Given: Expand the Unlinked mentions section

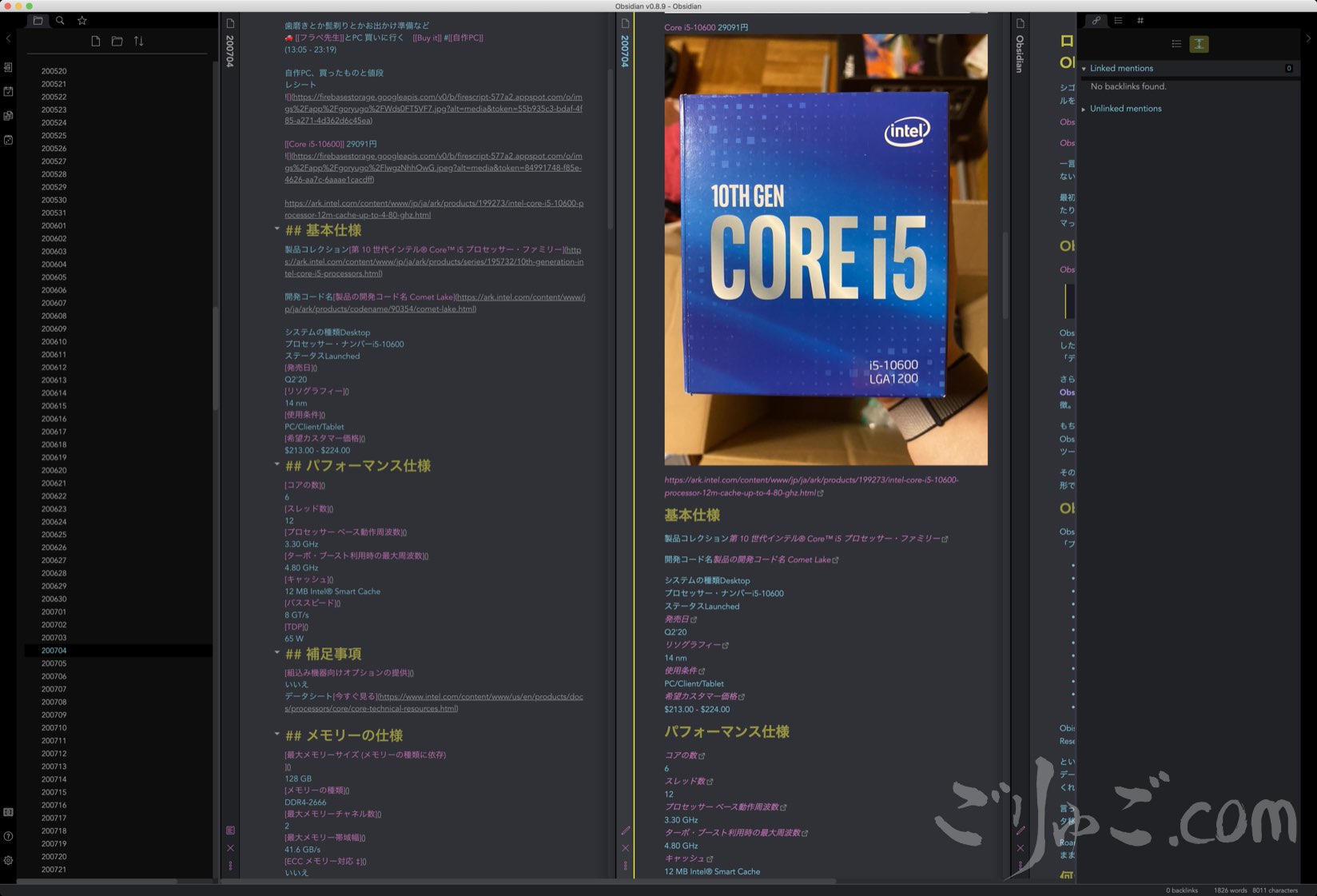Looking at the screenshot, I should point(1084,109).
